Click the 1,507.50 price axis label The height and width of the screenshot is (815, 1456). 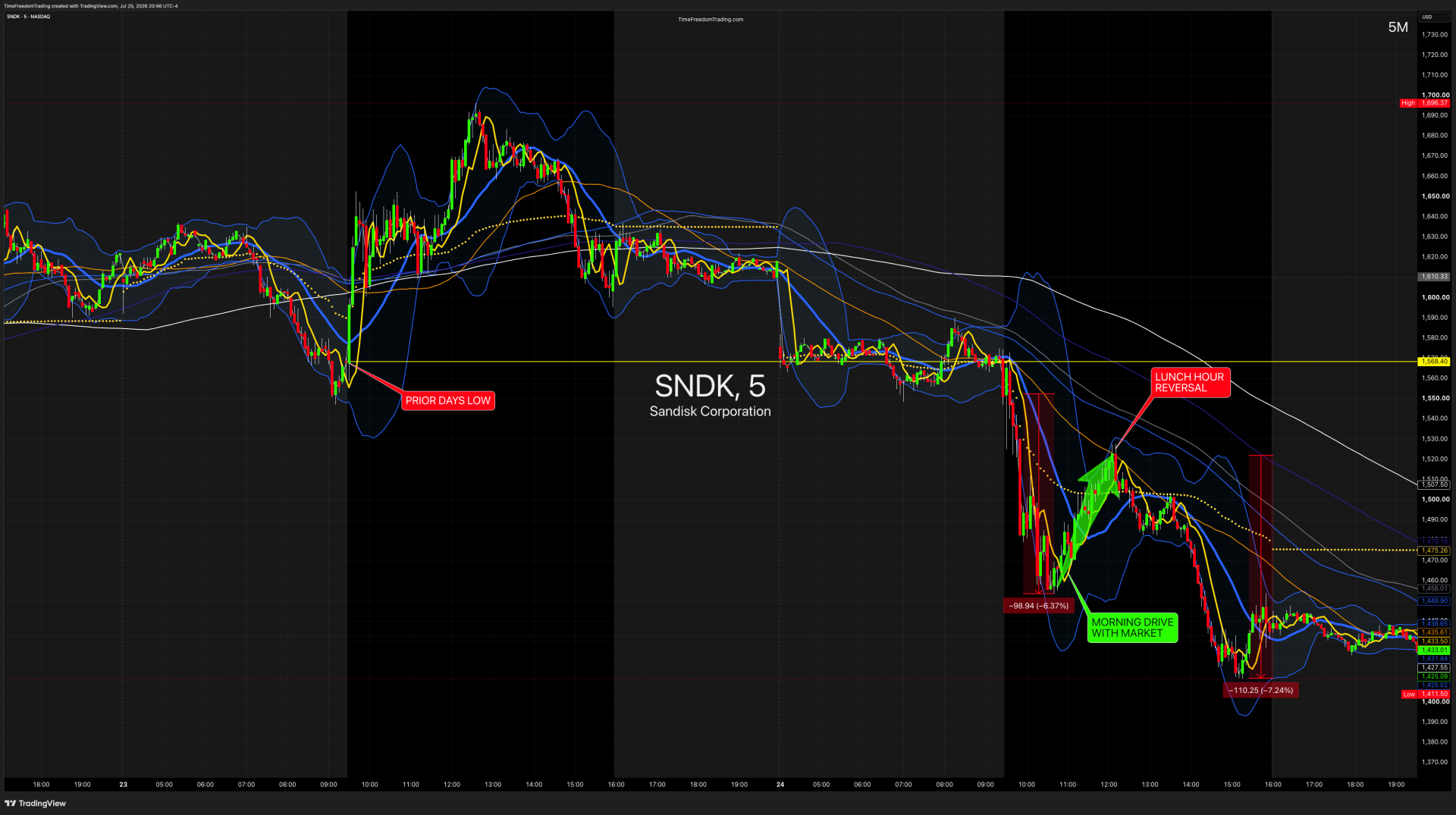(x=1434, y=484)
